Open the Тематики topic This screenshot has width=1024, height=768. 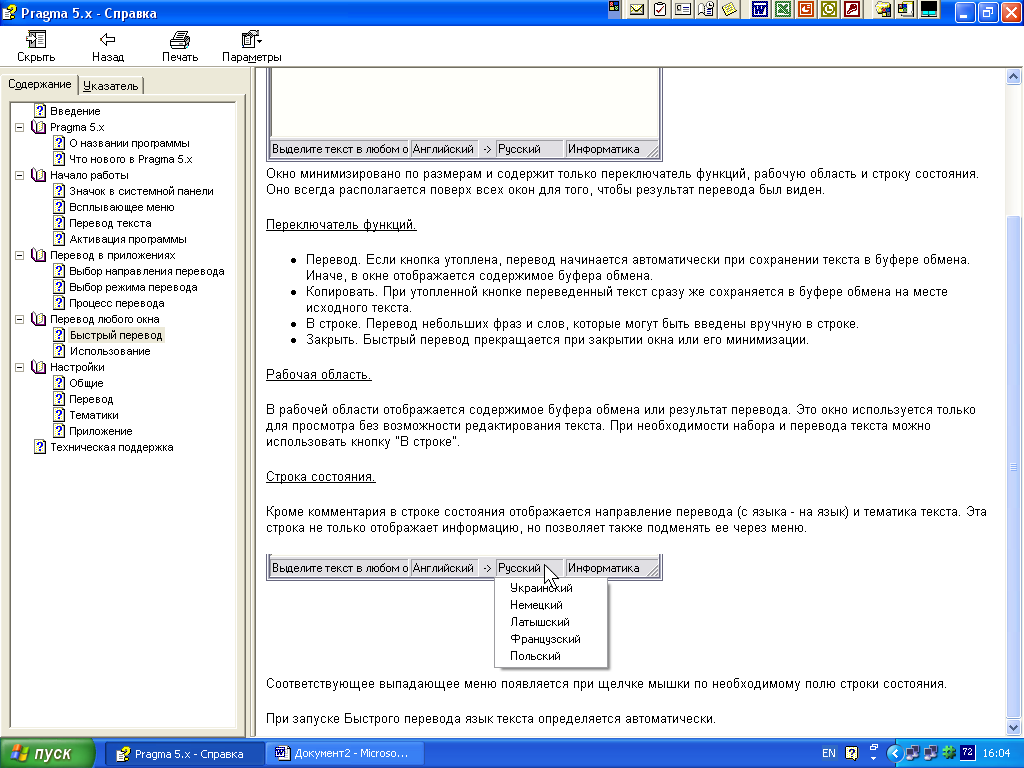(x=94, y=415)
